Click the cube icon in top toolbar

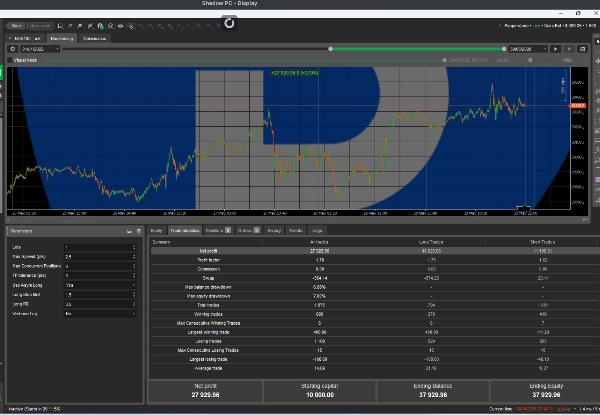pos(111,26)
